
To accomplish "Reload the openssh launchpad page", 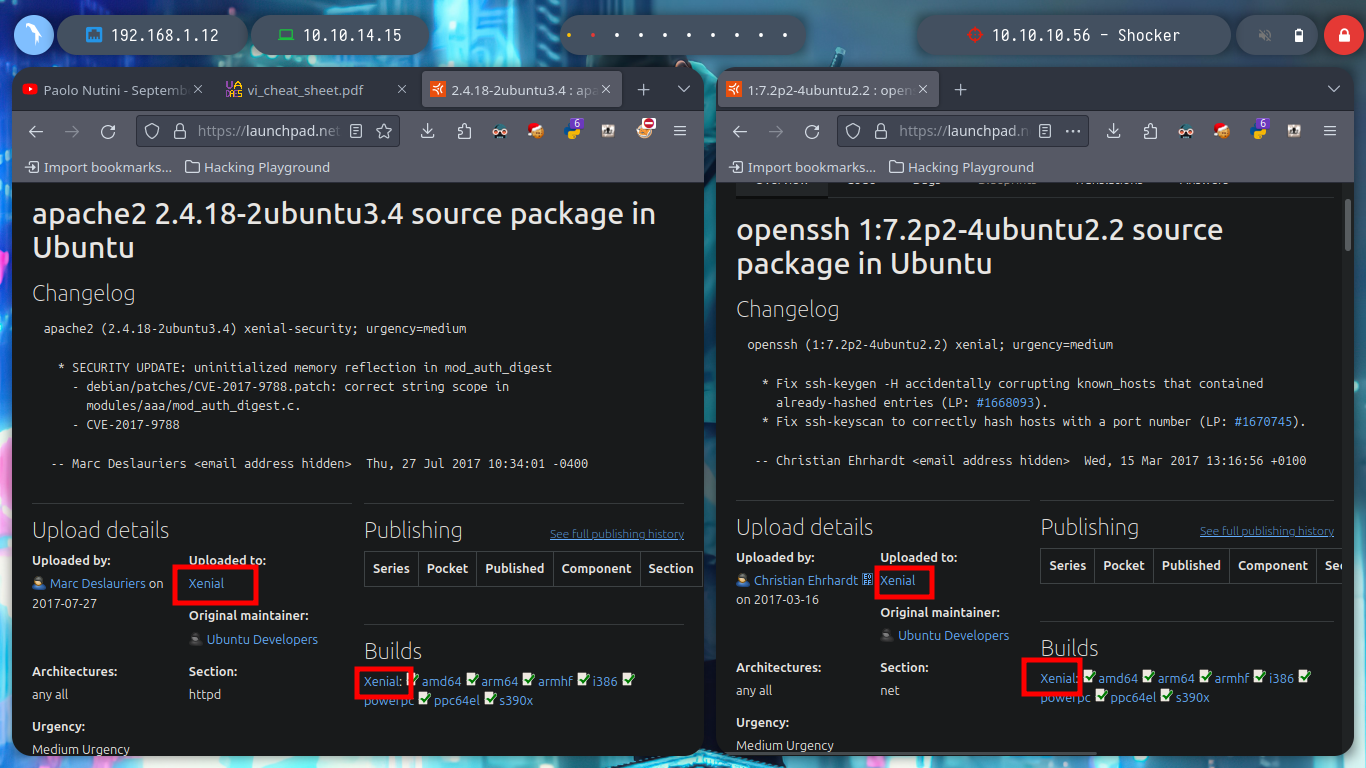I will click(812, 131).
